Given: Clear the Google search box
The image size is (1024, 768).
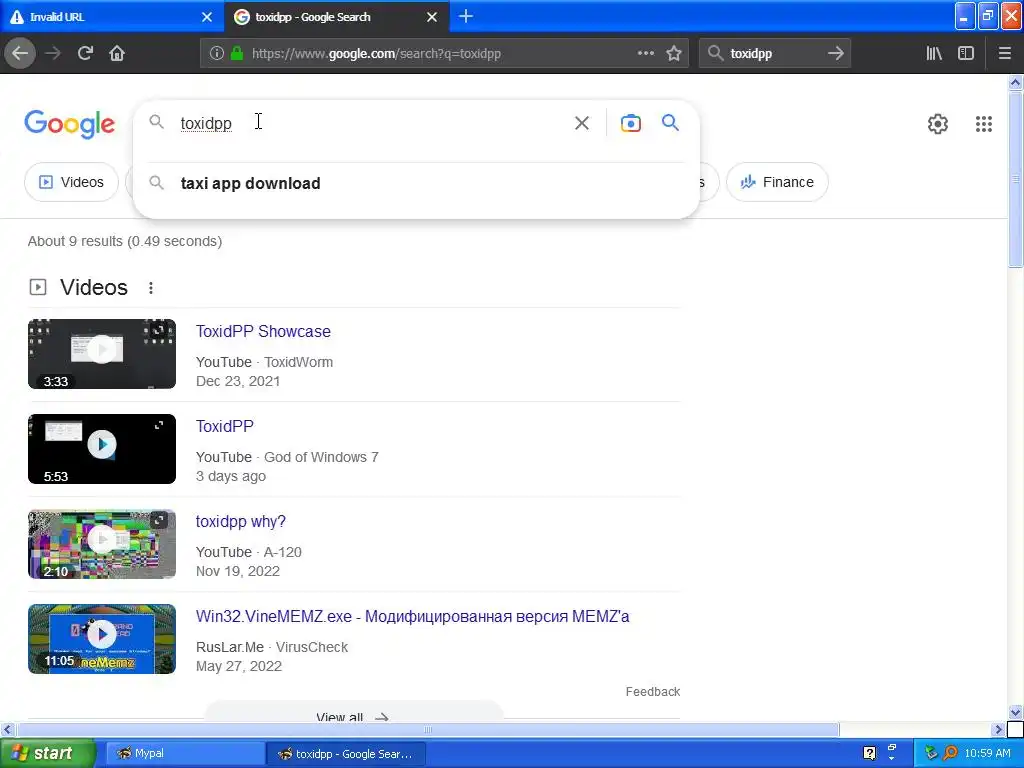Looking at the screenshot, I should (x=581, y=123).
